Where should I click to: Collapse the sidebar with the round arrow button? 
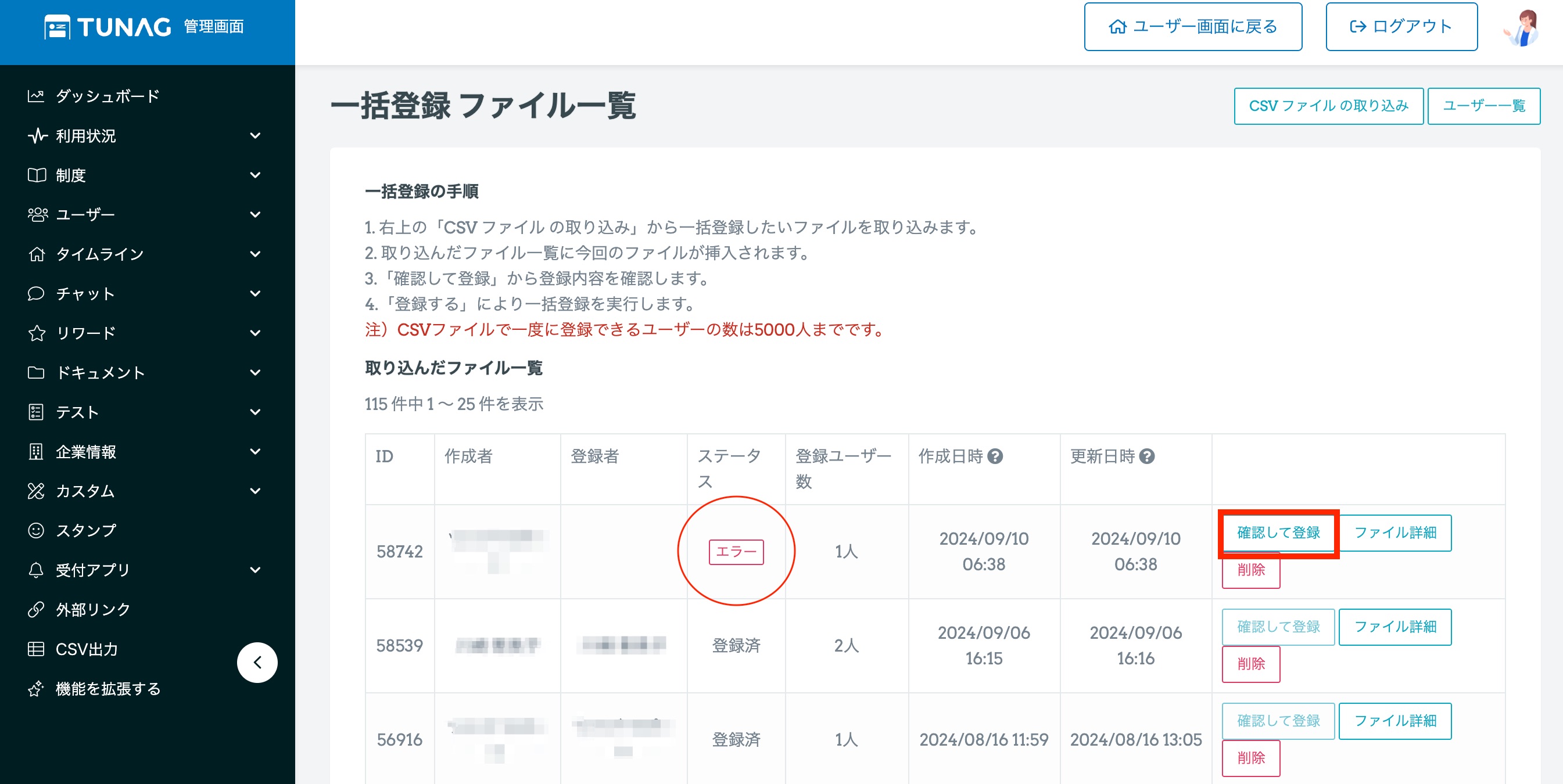click(257, 662)
